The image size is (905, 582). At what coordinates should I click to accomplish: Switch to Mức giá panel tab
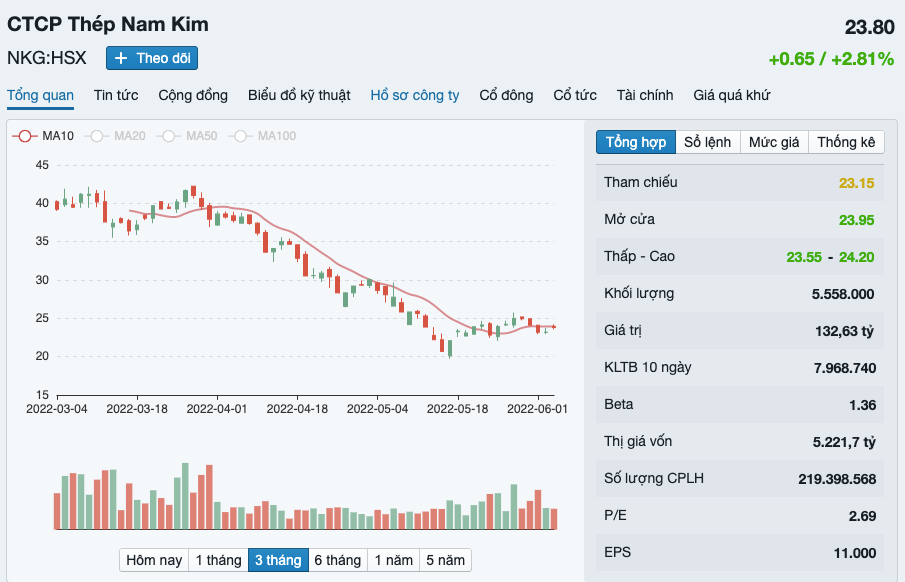coord(774,142)
